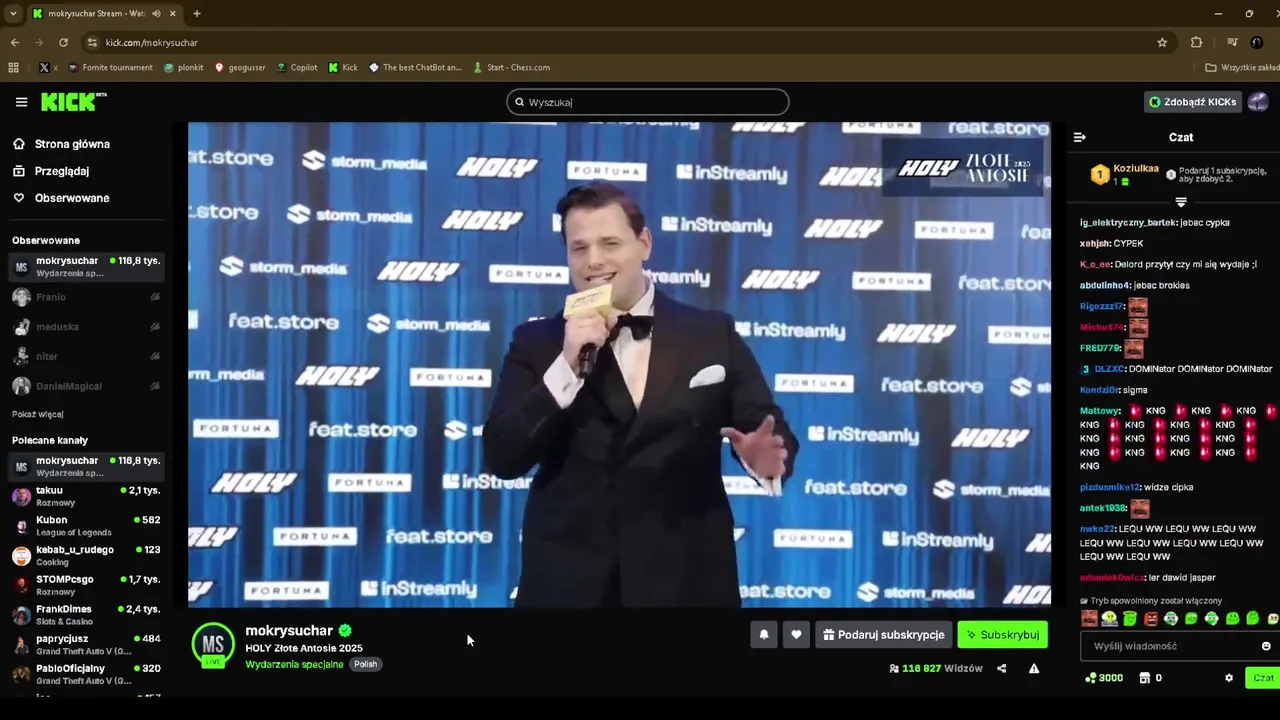Viewport: 1280px width, 720px height.
Task: Open FrankDimes Slots & Casino channel
Action: (x=86, y=615)
